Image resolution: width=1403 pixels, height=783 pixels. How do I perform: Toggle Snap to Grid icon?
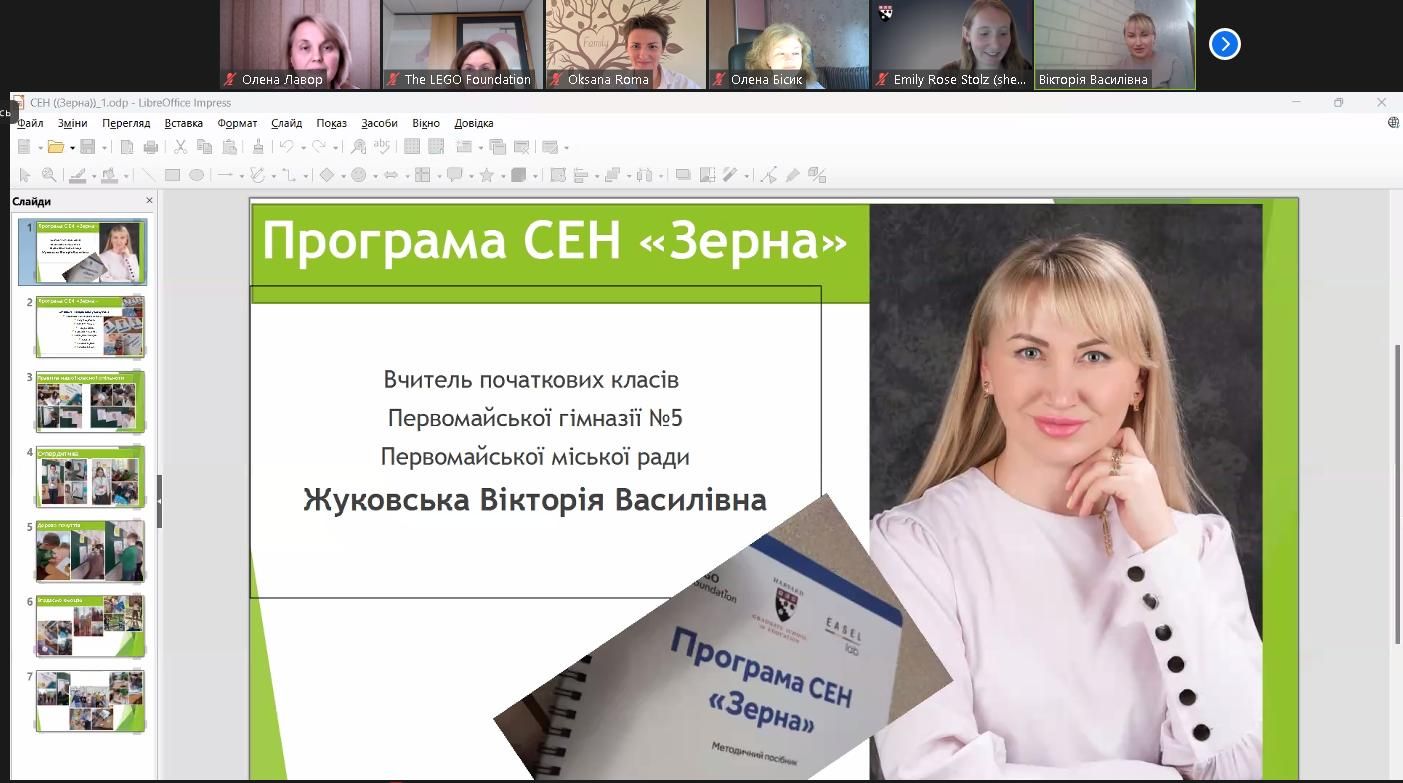point(436,147)
